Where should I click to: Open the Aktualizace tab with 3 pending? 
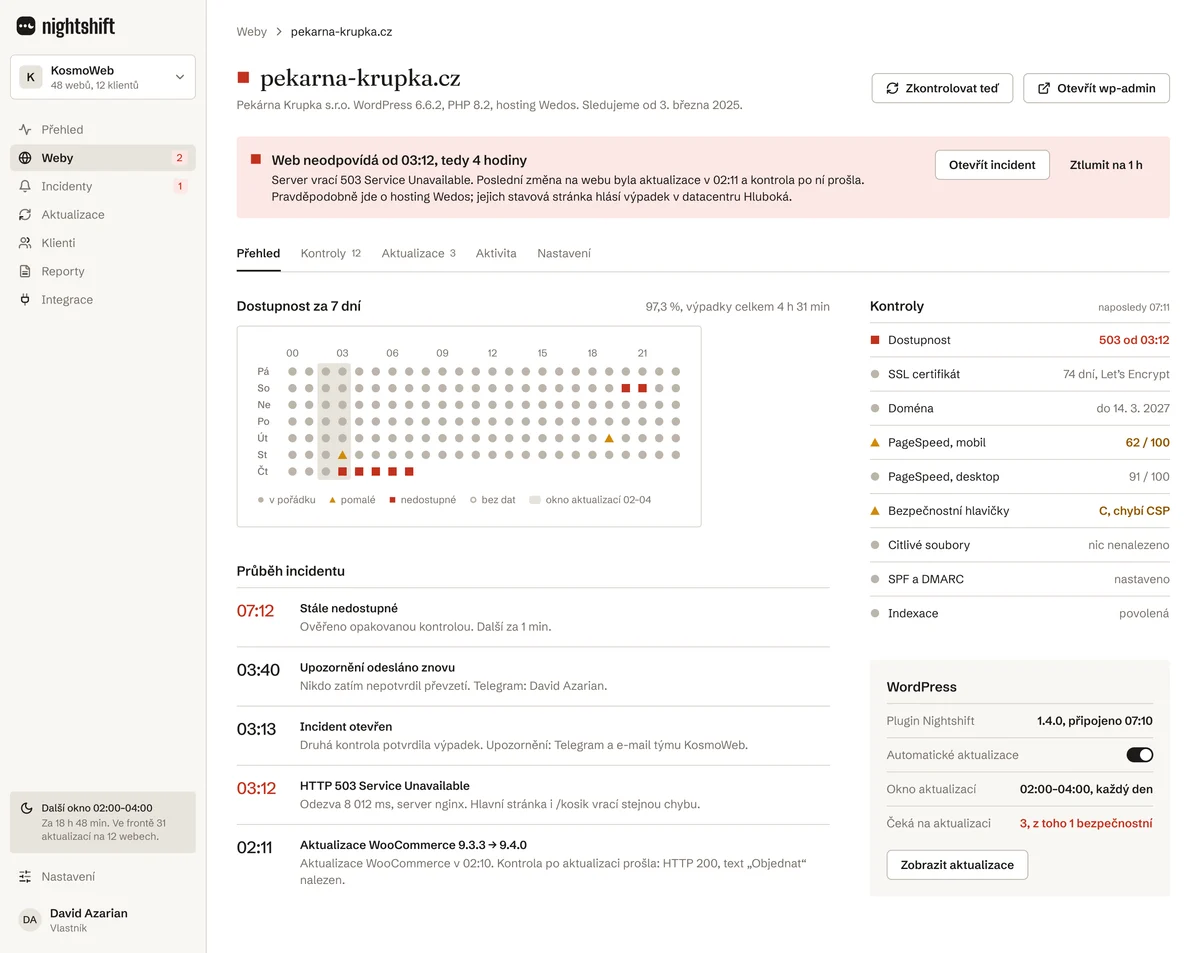coord(418,254)
